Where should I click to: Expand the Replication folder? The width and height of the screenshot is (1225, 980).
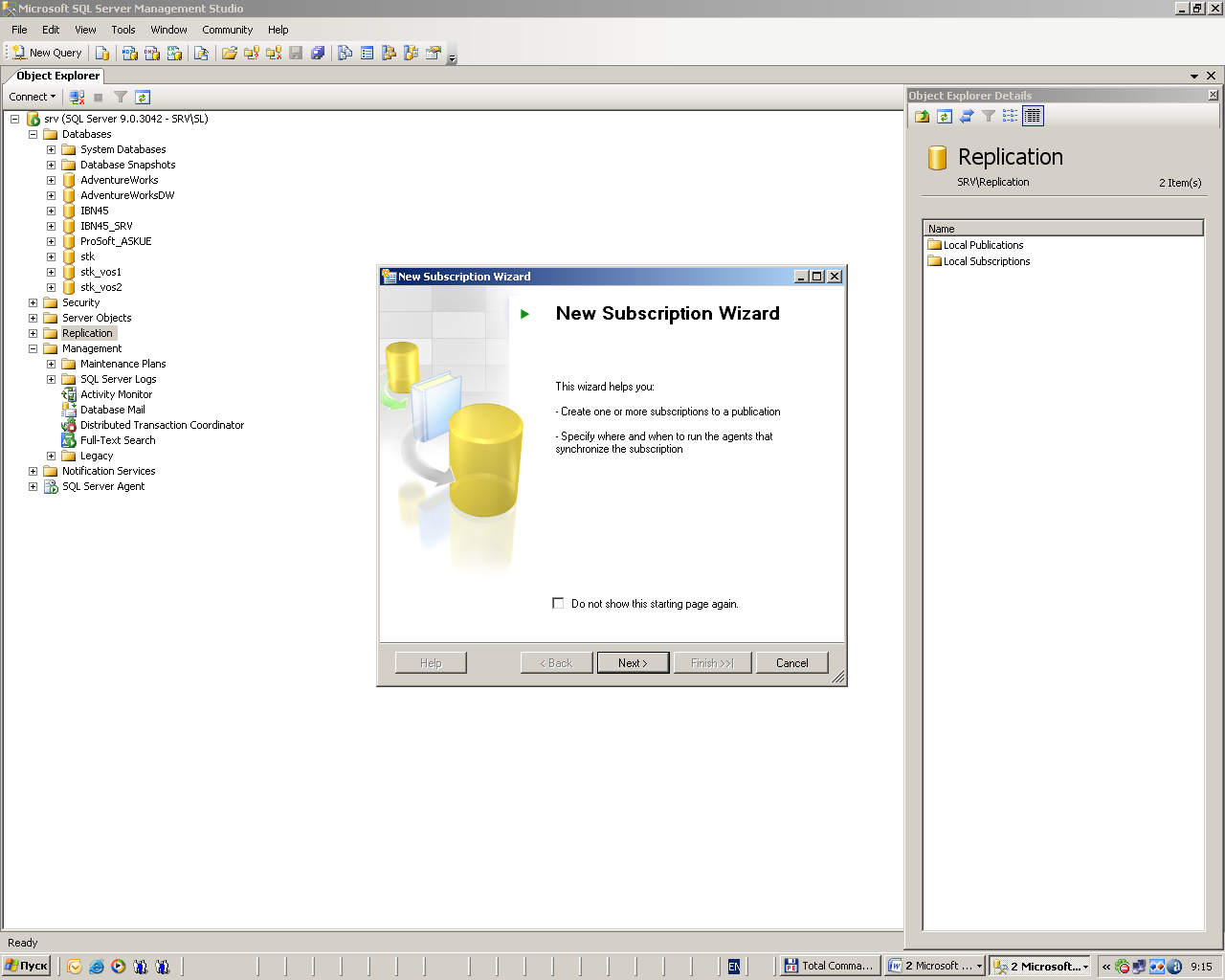33,333
